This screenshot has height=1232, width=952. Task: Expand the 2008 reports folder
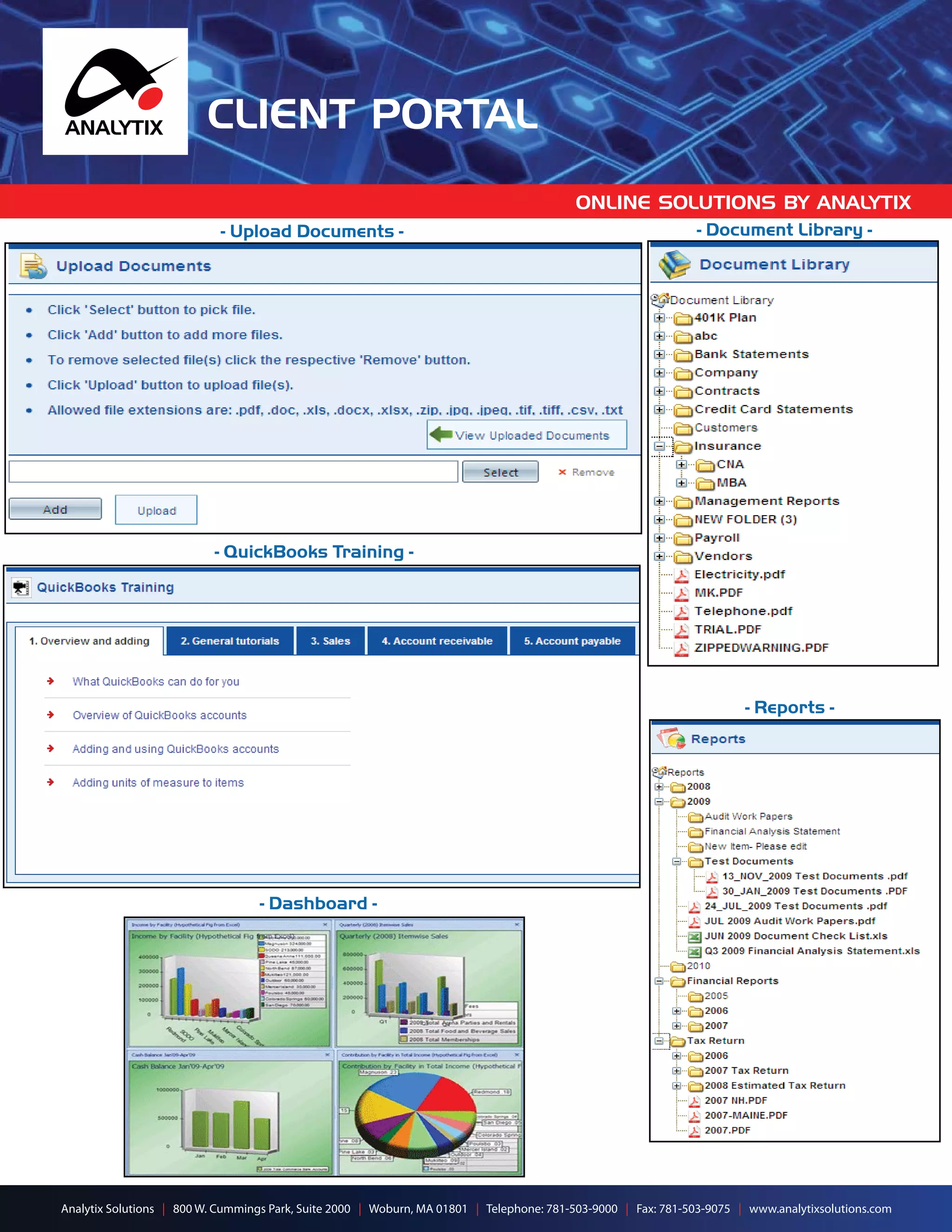(659, 786)
